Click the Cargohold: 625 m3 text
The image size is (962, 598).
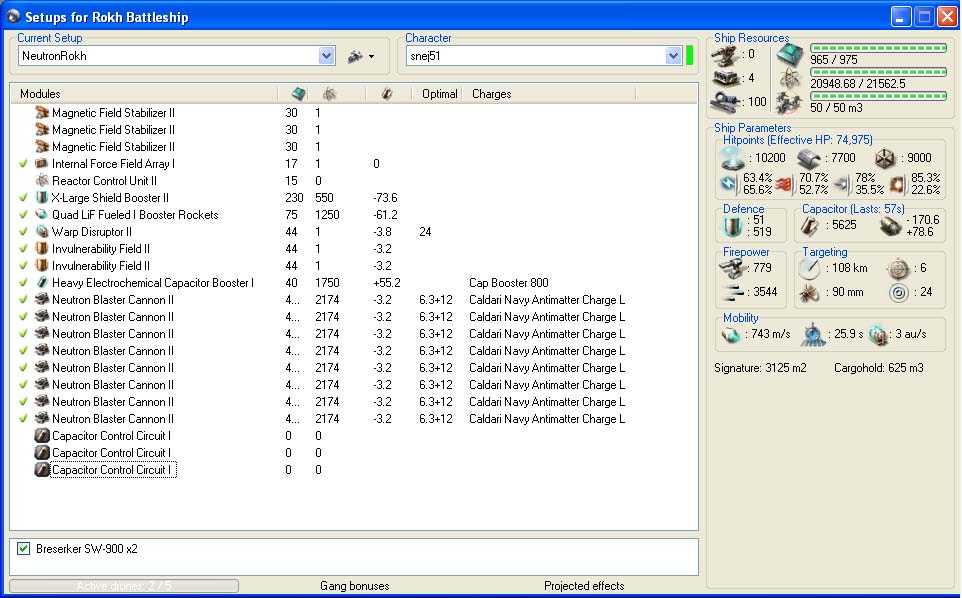coord(879,368)
